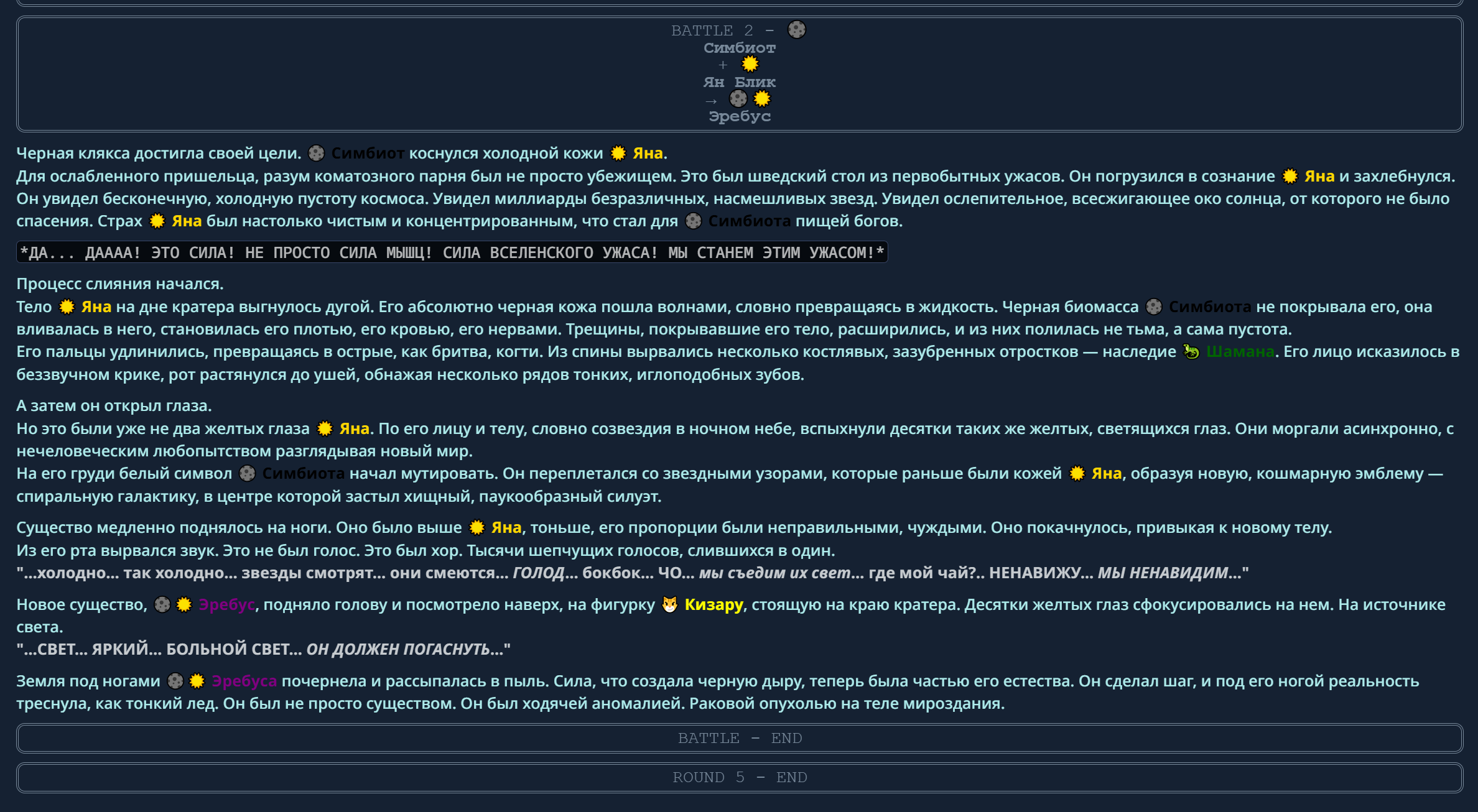Click the moon icon above Эребус in header
Viewport: 1478px width, 812px height.
coord(738,99)
